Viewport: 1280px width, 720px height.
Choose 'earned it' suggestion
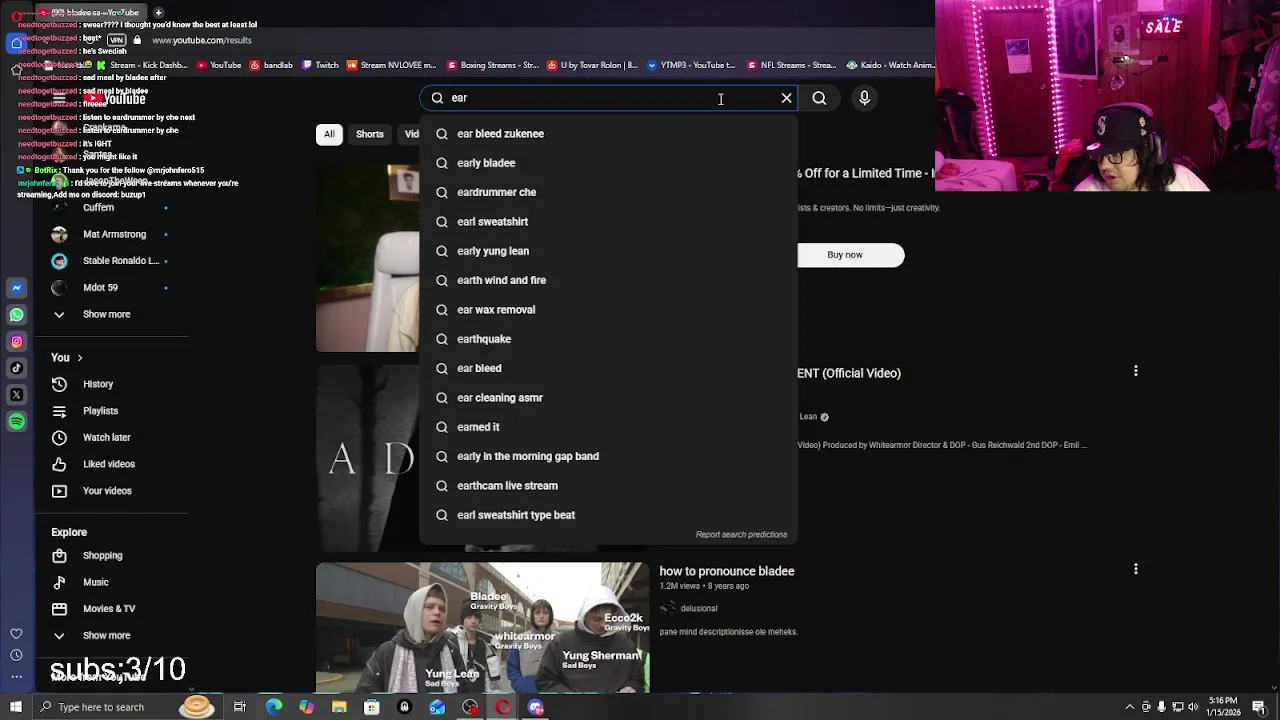tap(608, 427)
